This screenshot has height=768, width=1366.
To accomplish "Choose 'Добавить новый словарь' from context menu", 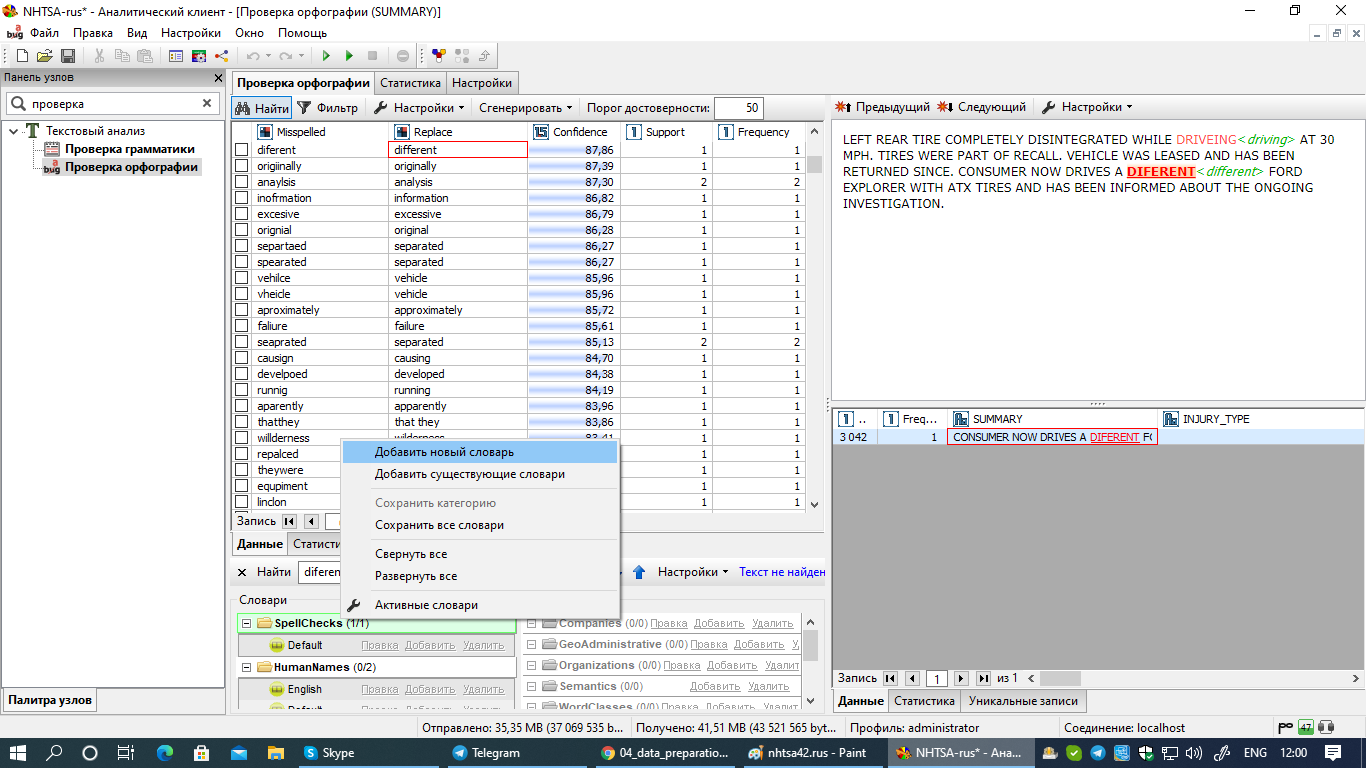I will pos(444,452).
